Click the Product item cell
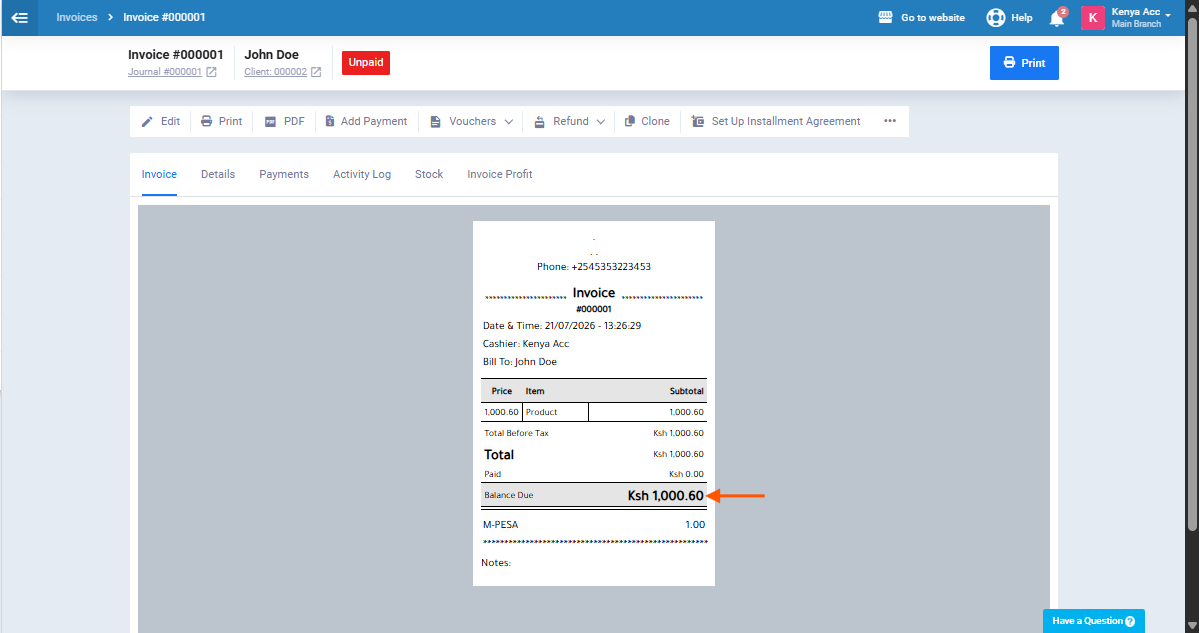Screen dimensions: 1199x633 click(556, 412)
